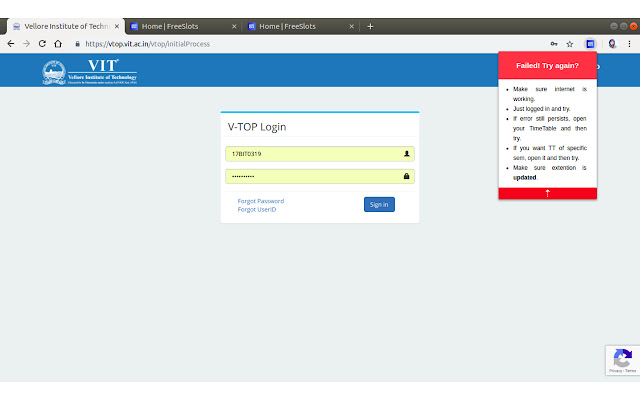Go back with the browser back arrow
The width and height of the screenshot is (640, 400).
click(x=11, y=44)
